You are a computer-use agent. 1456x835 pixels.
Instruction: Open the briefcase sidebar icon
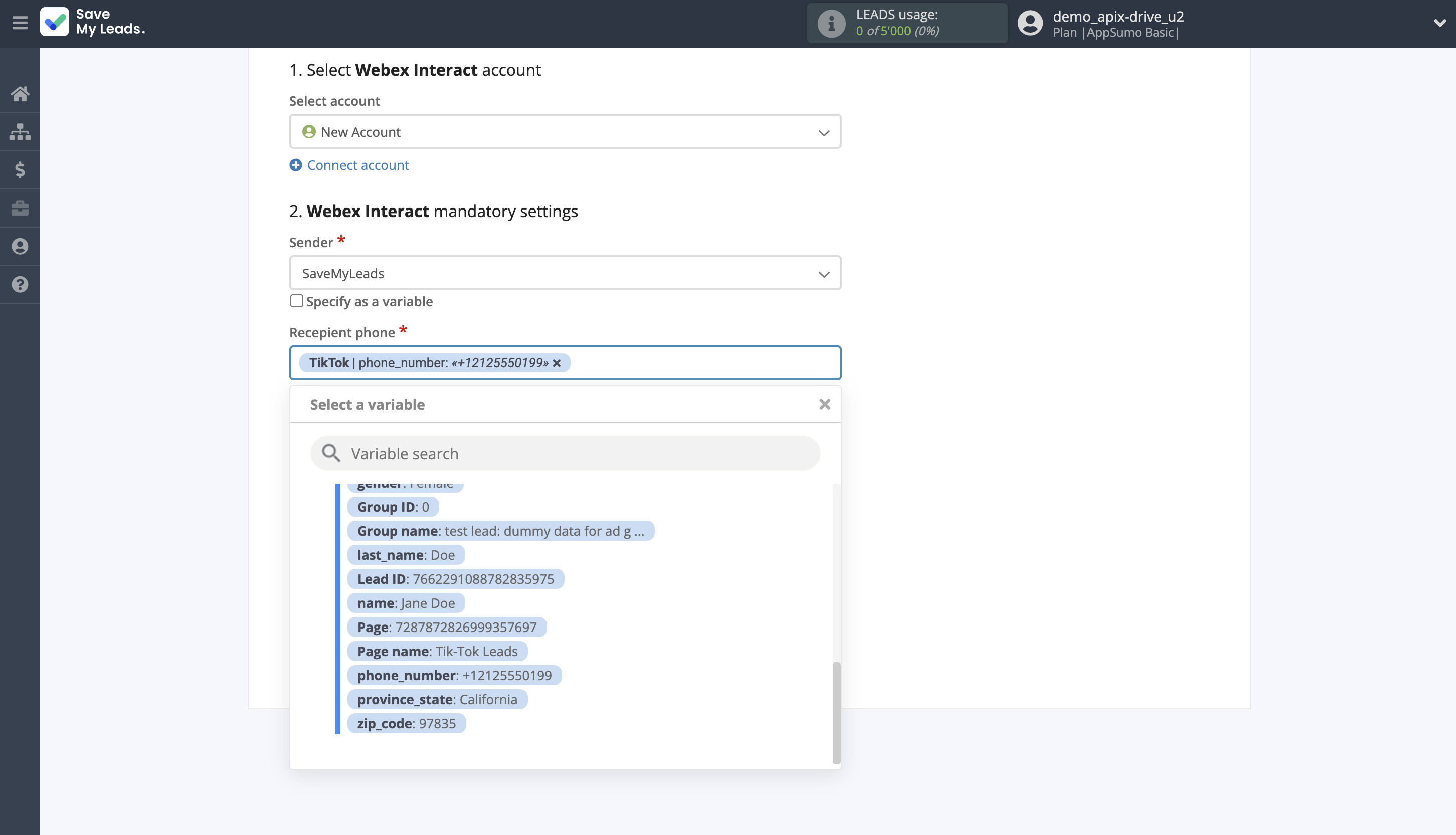pyautogui.click(x=20, y=207)
